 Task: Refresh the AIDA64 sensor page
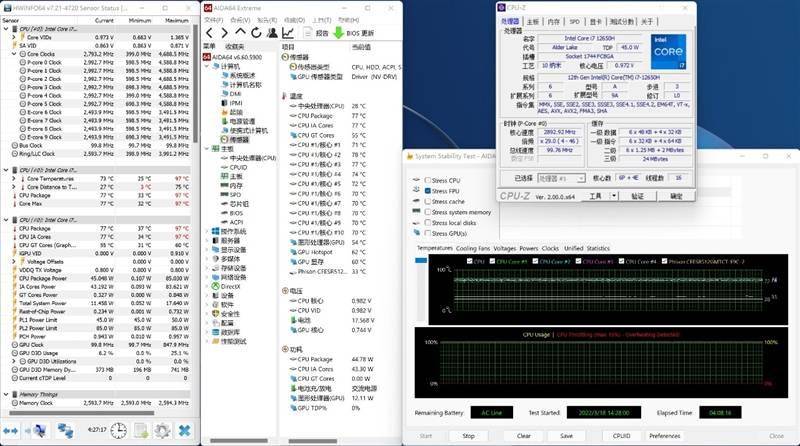click(256, 33)
